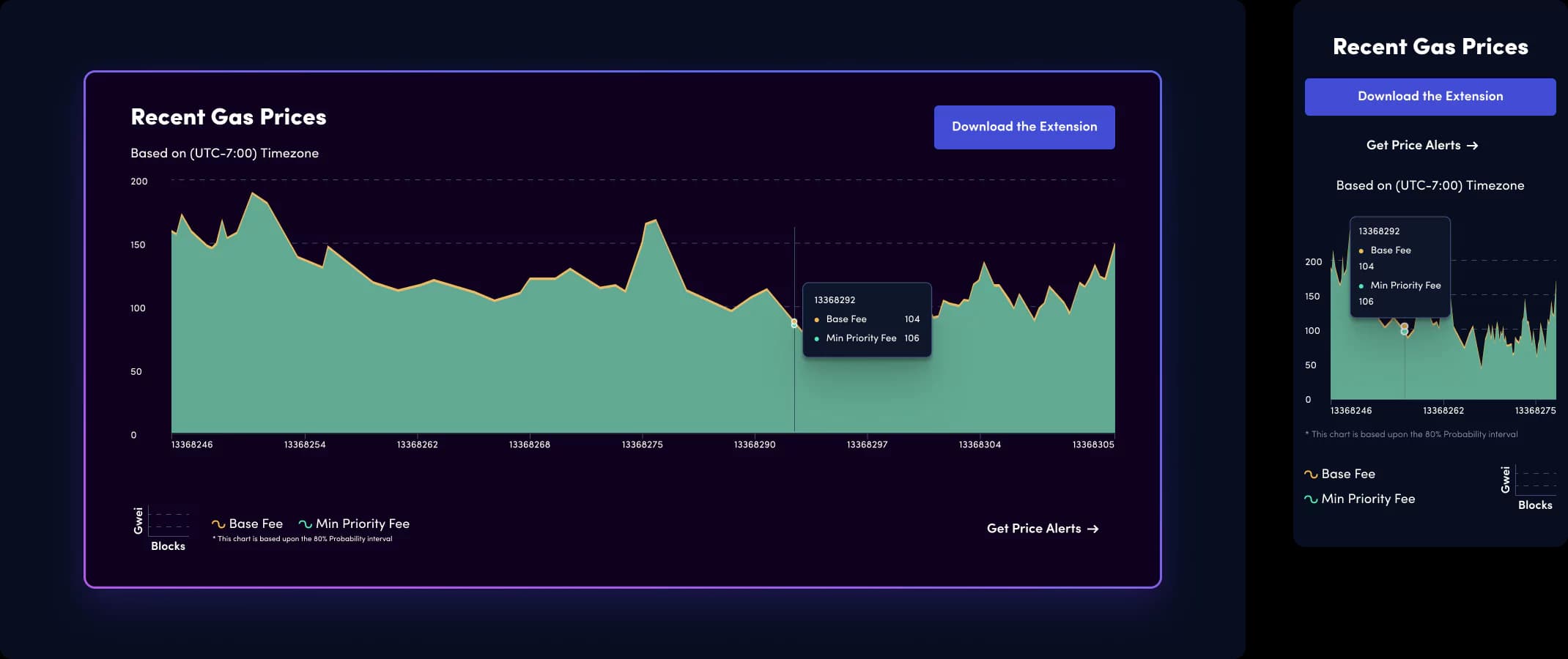The height and width of the screenshot is (659, 1568).
Task: Click Download the Extension in desktop card
Action: (1024, 127)
